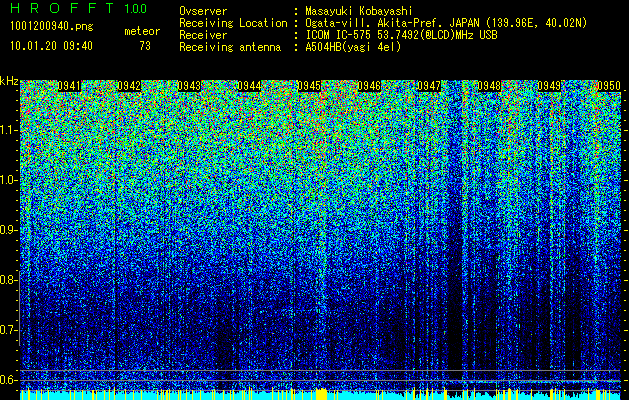Click the version number 1.0.0

(136, 9)
